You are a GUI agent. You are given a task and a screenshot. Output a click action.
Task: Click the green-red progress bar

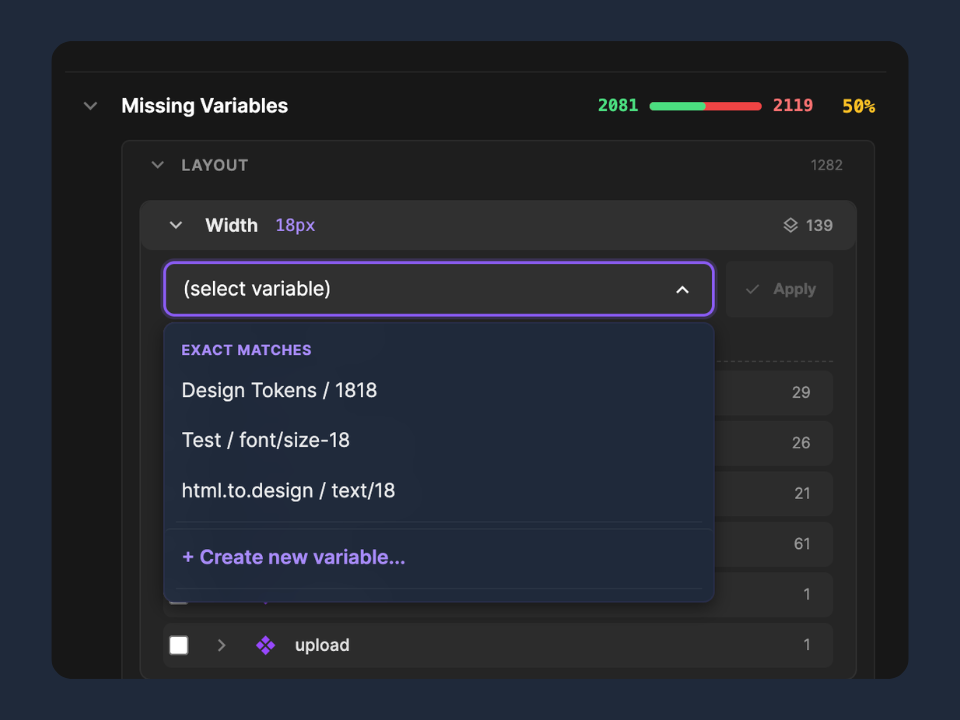[x=705, y=106]
